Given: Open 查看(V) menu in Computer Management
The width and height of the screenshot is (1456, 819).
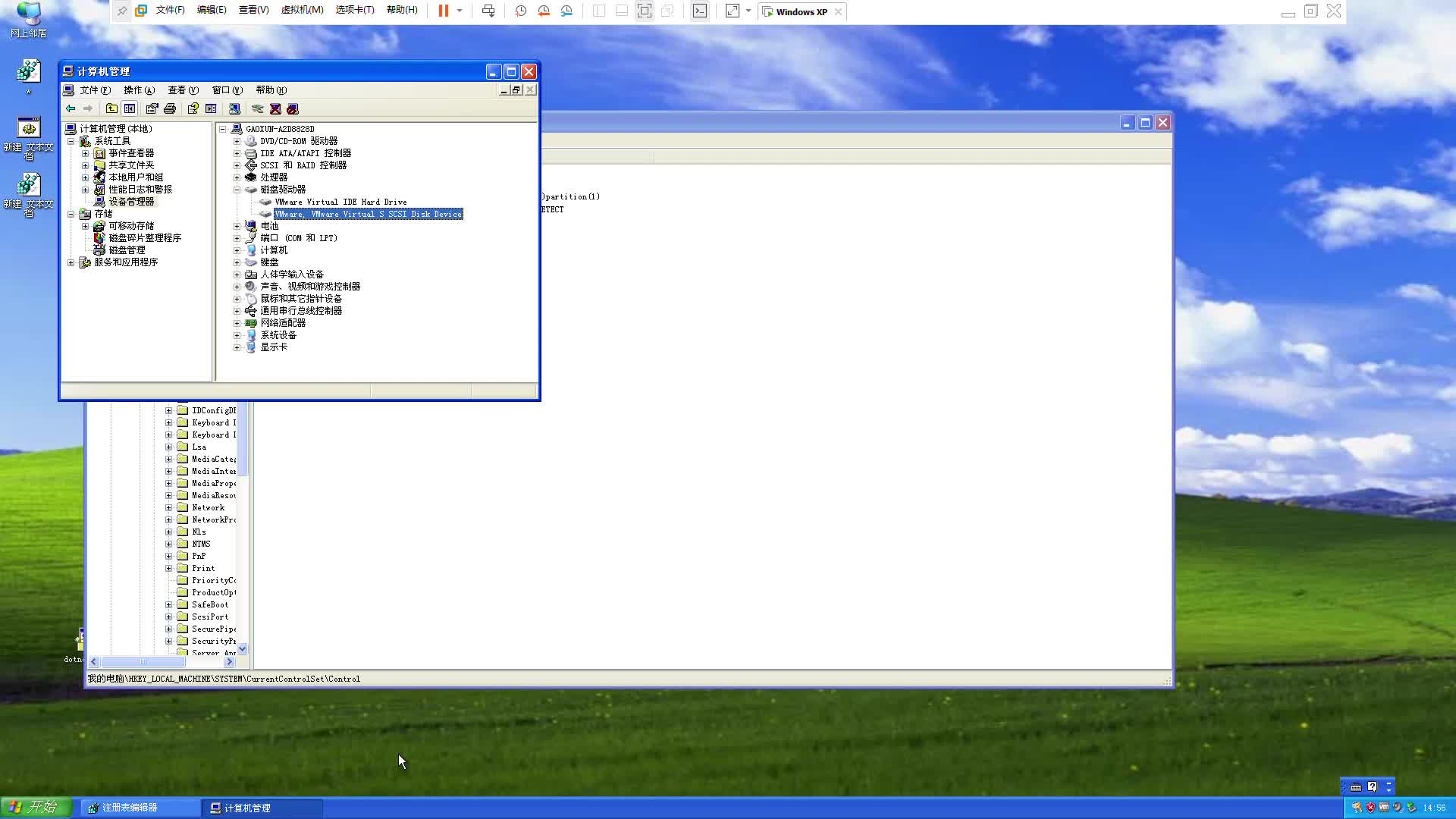Looking at the screenshot, I should (x=183, y=90).
